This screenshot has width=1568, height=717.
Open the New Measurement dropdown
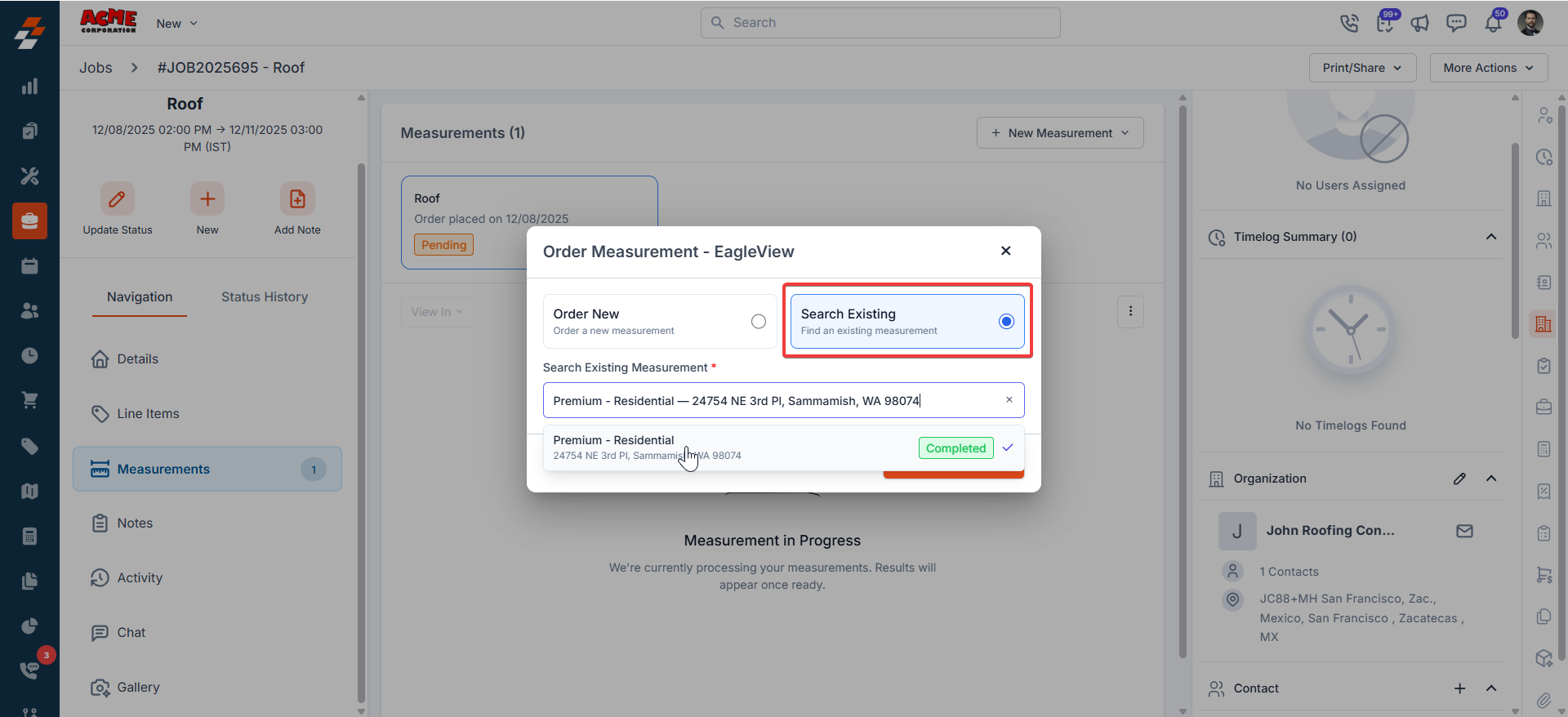tap(1060, 133)
